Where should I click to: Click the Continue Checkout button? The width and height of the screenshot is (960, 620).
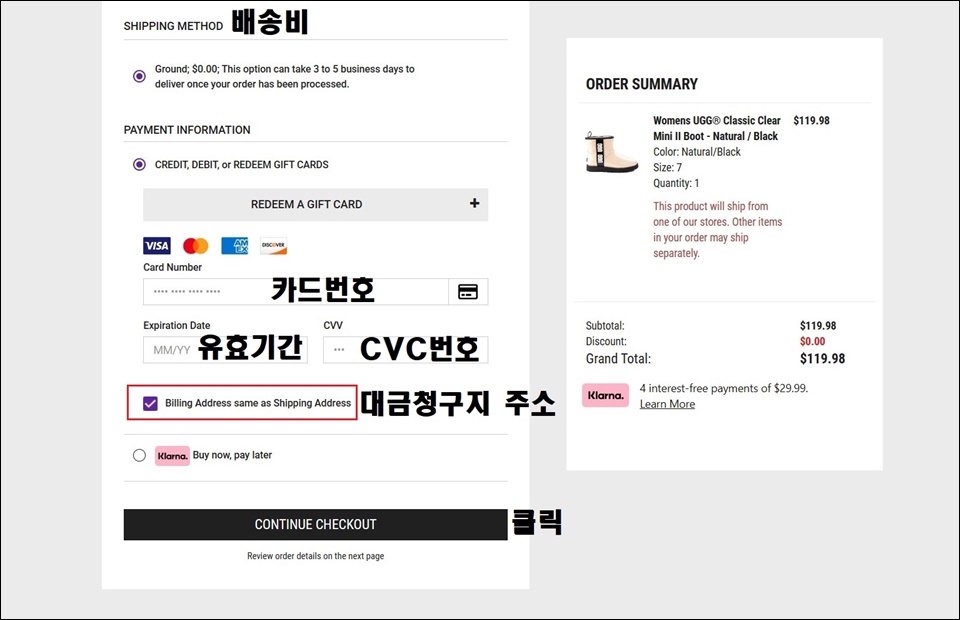(x=315, y=525)
